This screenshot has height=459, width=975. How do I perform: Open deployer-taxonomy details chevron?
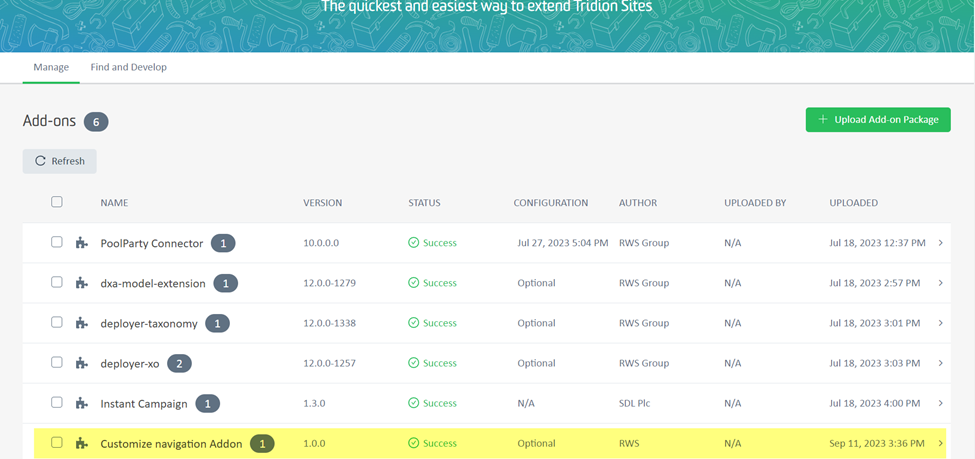tap(940, 323)
